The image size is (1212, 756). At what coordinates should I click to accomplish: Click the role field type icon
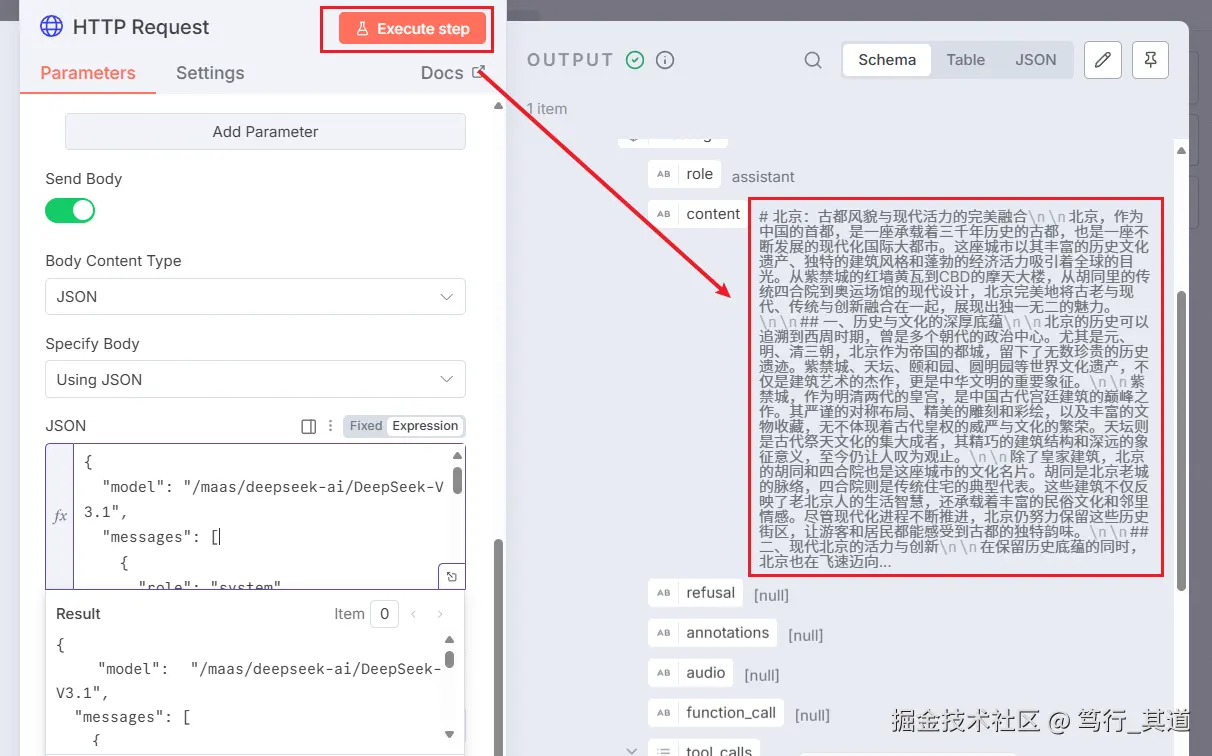tap(663, 174)
